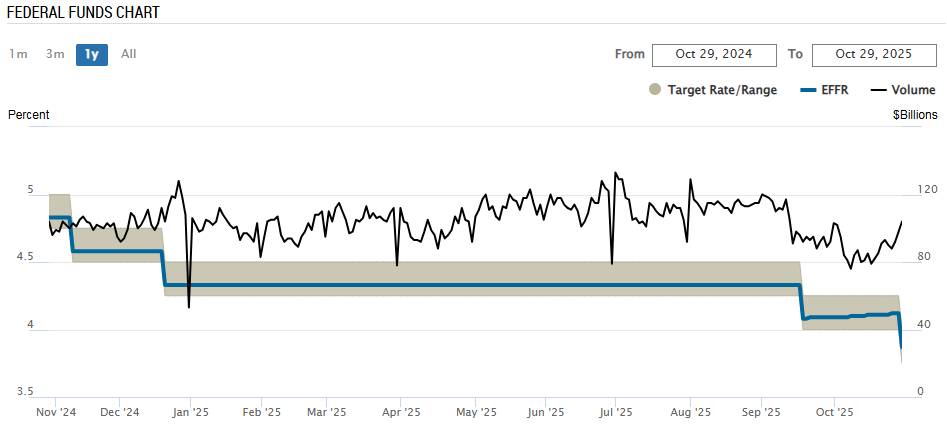The image size is (947, 426).
Task: Show the All time range
Action: coord(128,54)
